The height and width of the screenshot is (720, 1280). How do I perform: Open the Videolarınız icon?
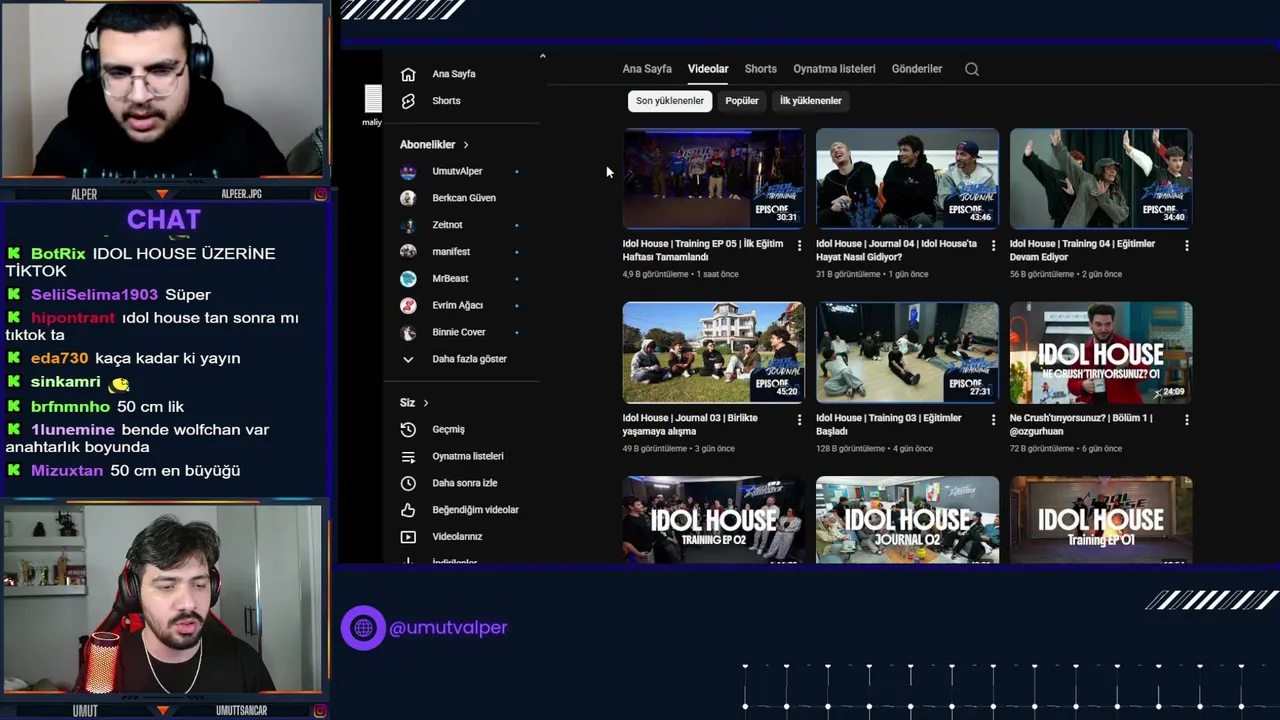[408, 537]
